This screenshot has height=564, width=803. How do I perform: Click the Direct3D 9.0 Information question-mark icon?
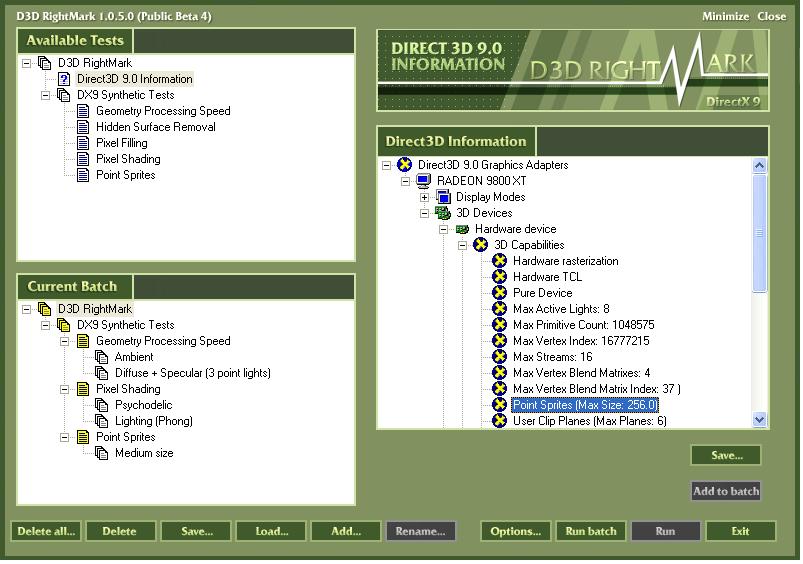tap(64, 79)
